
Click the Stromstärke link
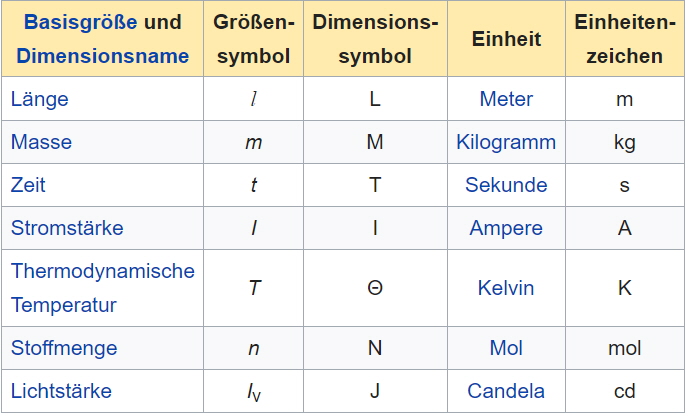click(67, 228)
